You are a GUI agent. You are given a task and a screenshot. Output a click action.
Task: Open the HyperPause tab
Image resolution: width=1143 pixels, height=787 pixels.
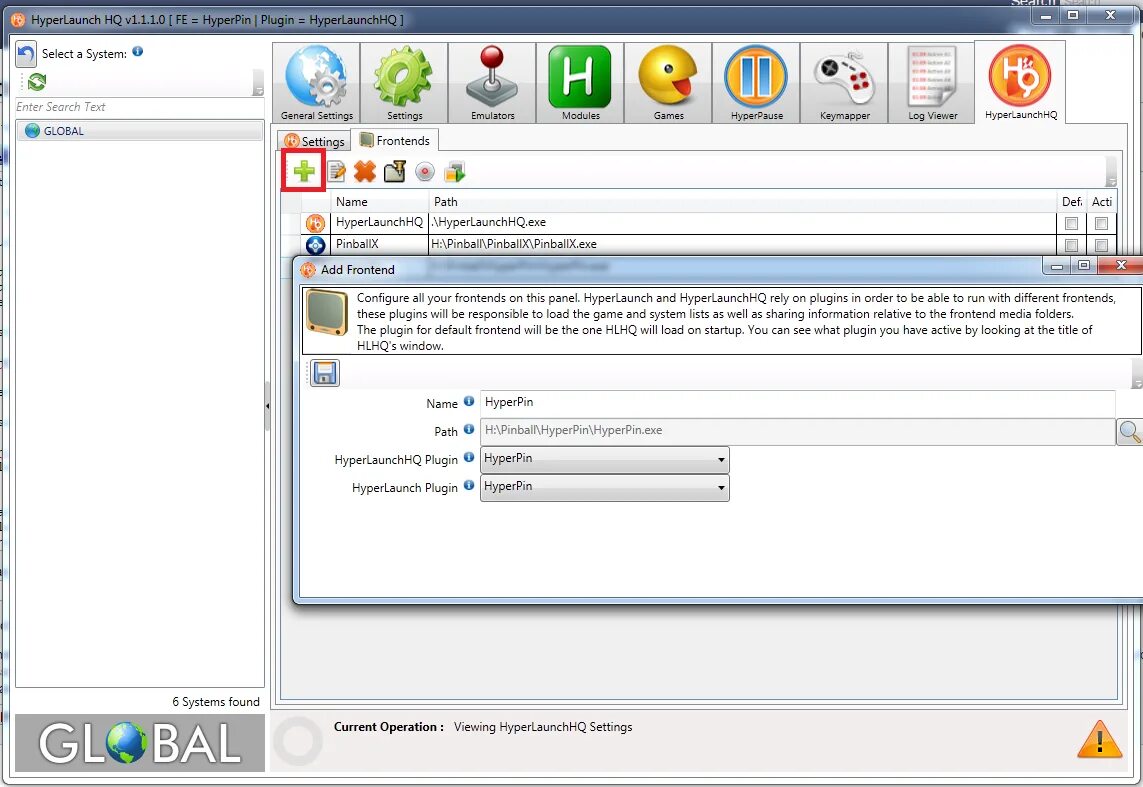point(756,82)
